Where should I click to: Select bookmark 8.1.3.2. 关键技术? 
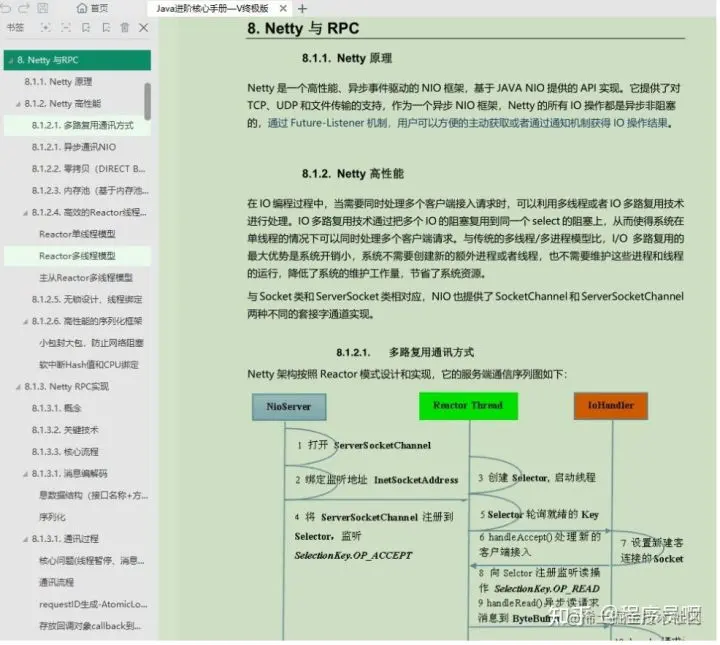65,430
